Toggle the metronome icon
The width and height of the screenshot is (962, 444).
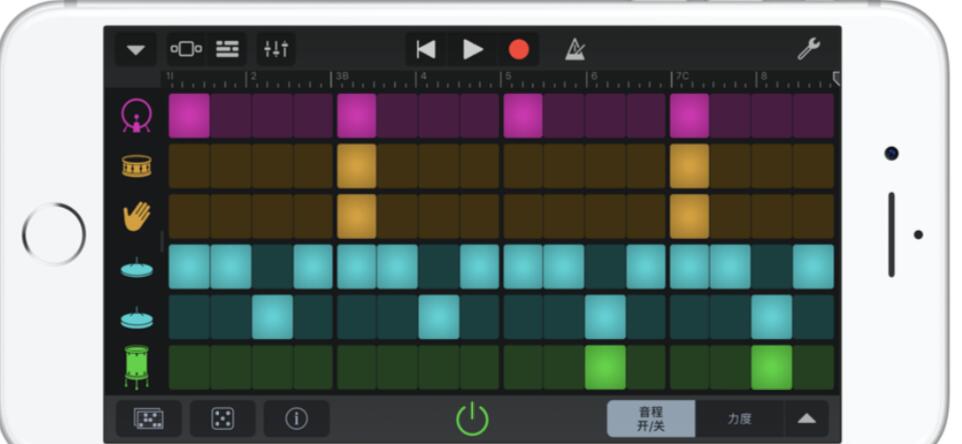pyautogui.click(x=575, y=49)
